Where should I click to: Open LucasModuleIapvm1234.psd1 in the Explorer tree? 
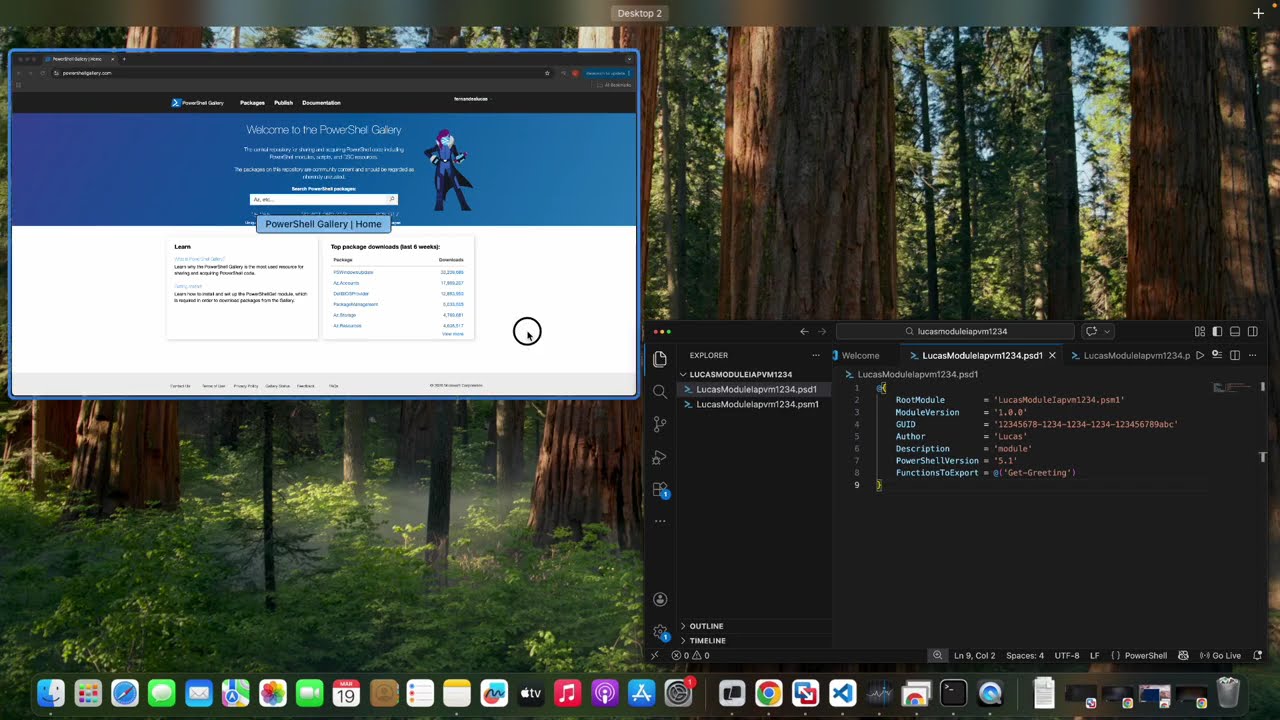coord(756,389)
